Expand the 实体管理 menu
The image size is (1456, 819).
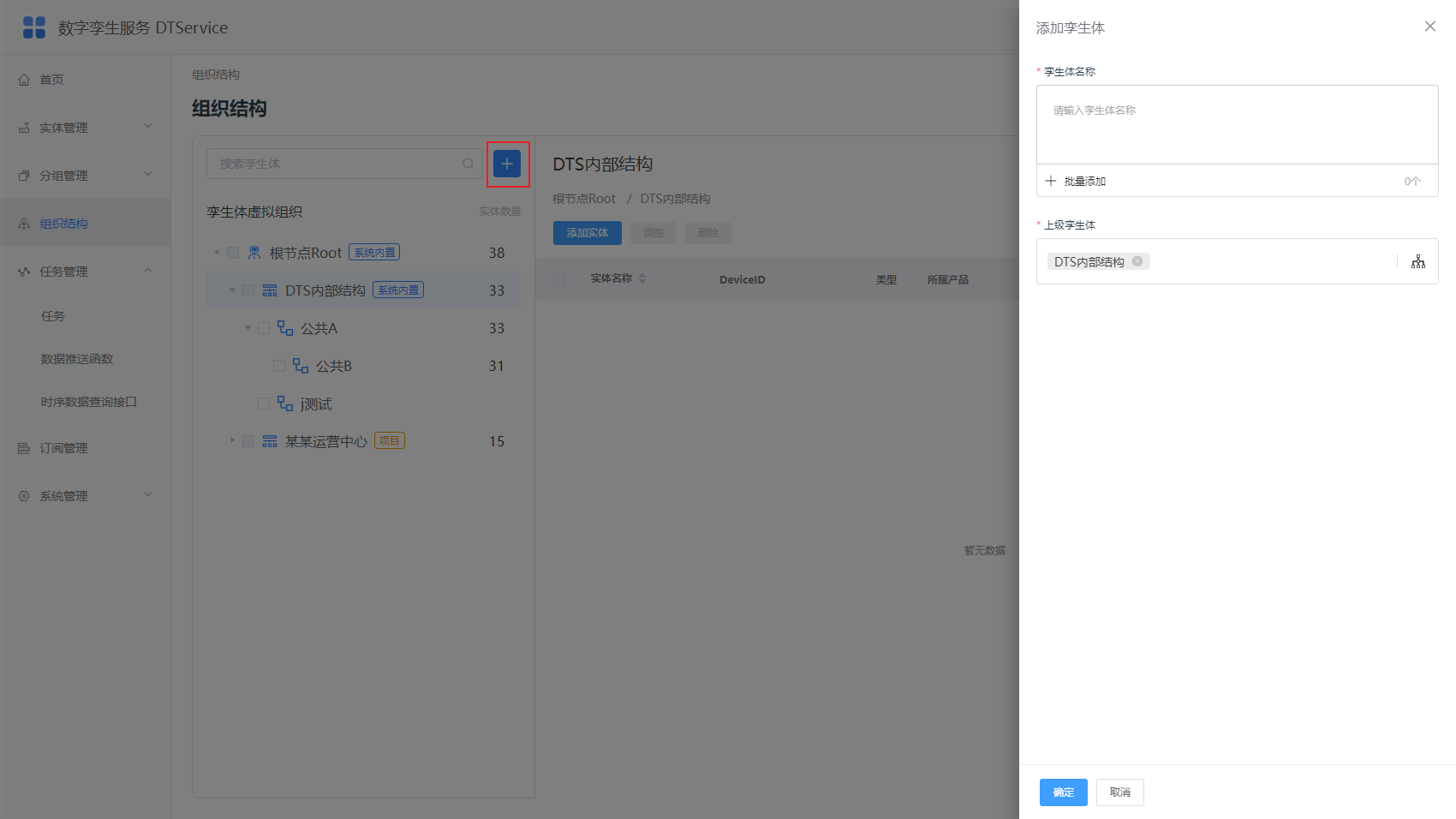coord(86,128)
